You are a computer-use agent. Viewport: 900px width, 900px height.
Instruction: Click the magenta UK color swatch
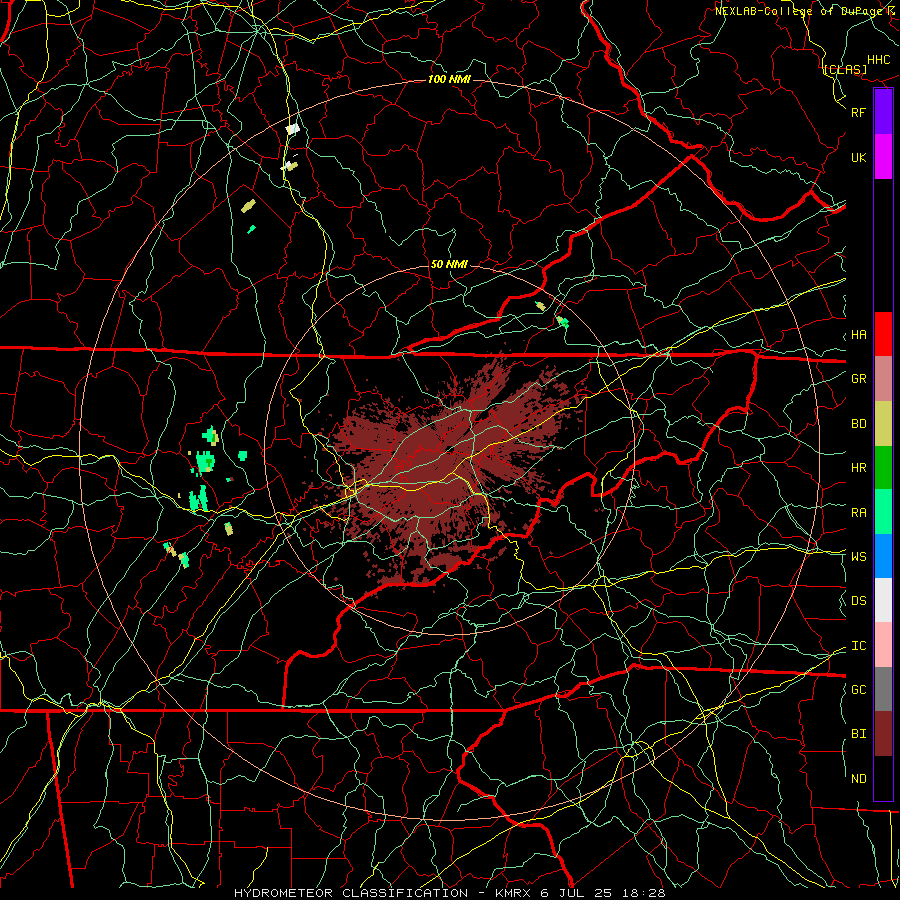[x=883, y=157]
